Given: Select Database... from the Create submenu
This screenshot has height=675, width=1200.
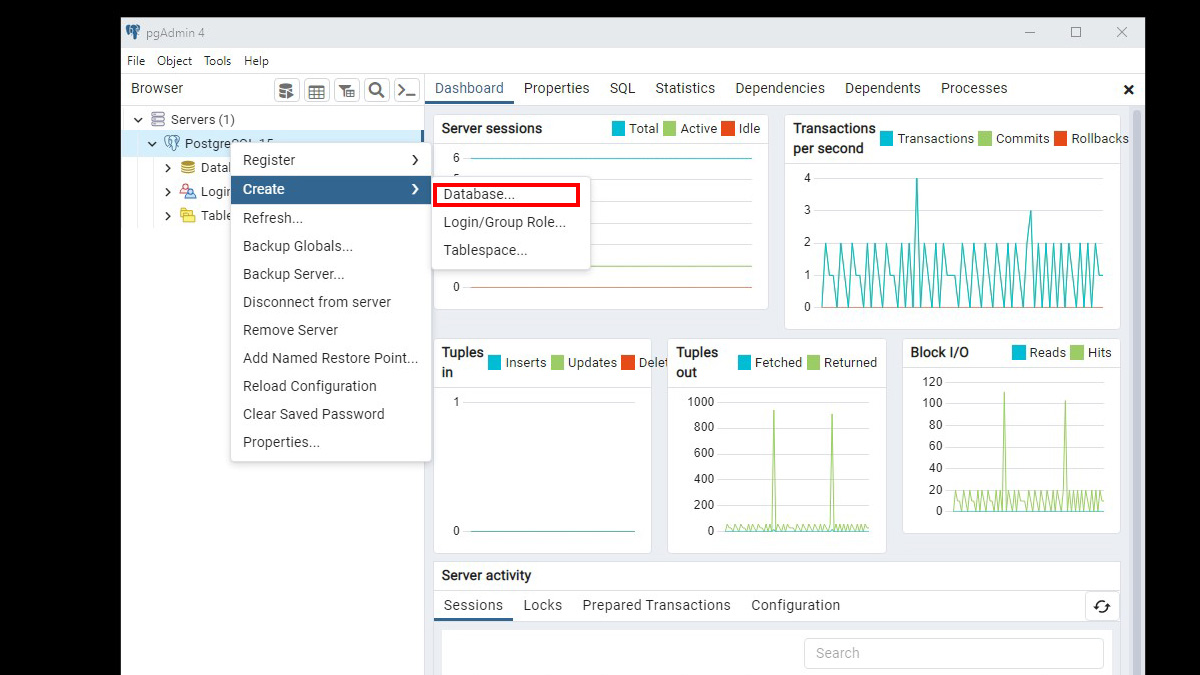Looking at the screenshot, I should tap(479, 194).
